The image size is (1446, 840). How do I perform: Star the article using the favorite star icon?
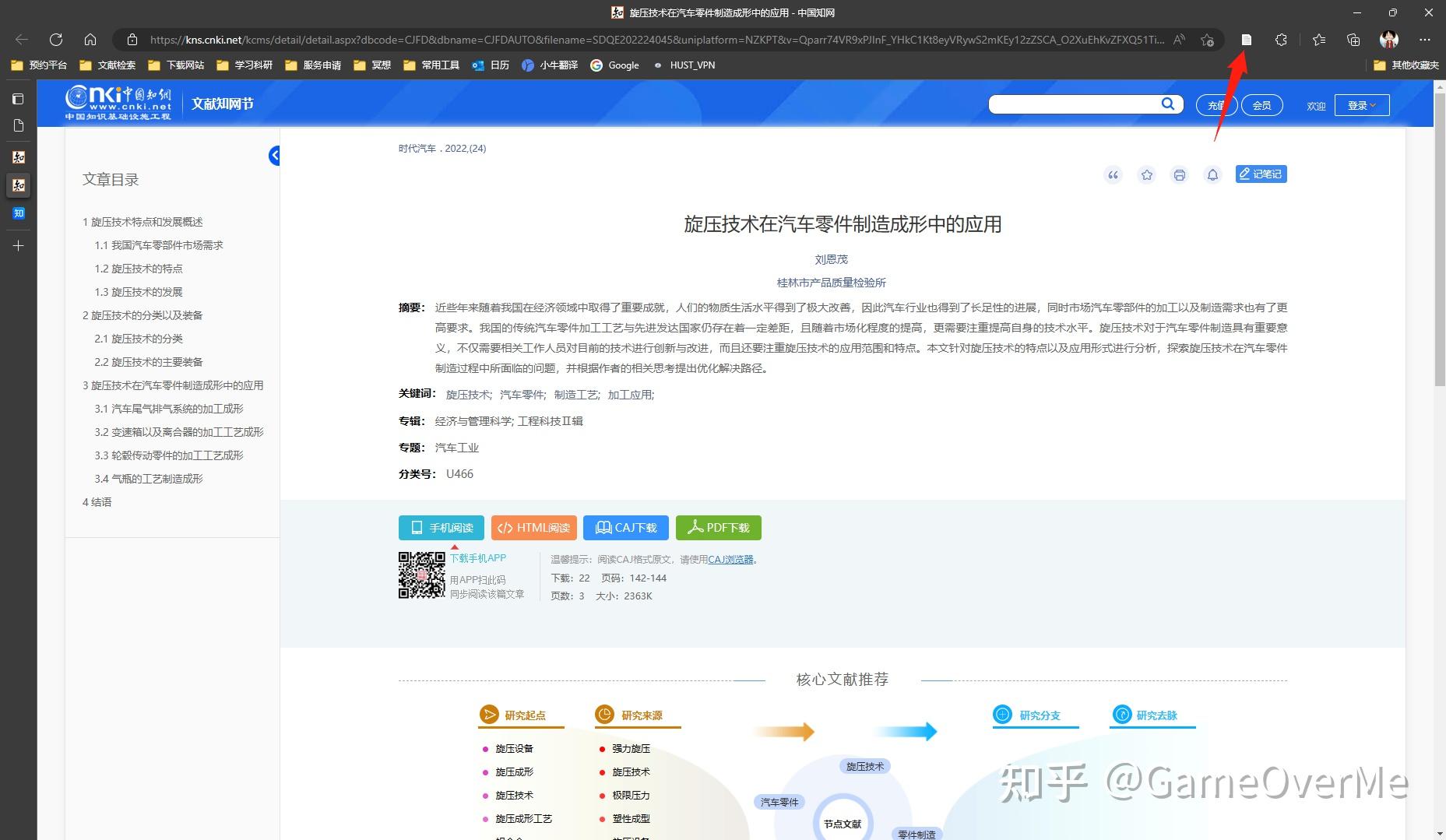click(1146, 174)
